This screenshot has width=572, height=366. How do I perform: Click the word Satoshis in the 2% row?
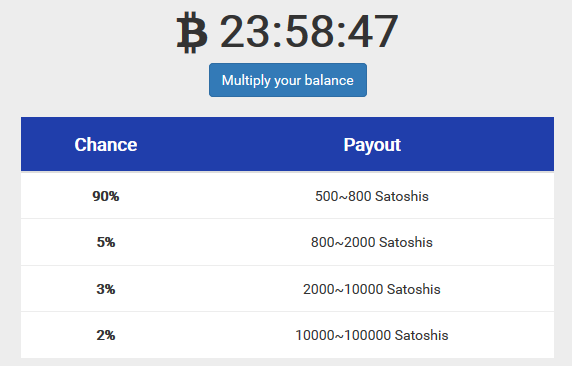(x=421, y=335)
